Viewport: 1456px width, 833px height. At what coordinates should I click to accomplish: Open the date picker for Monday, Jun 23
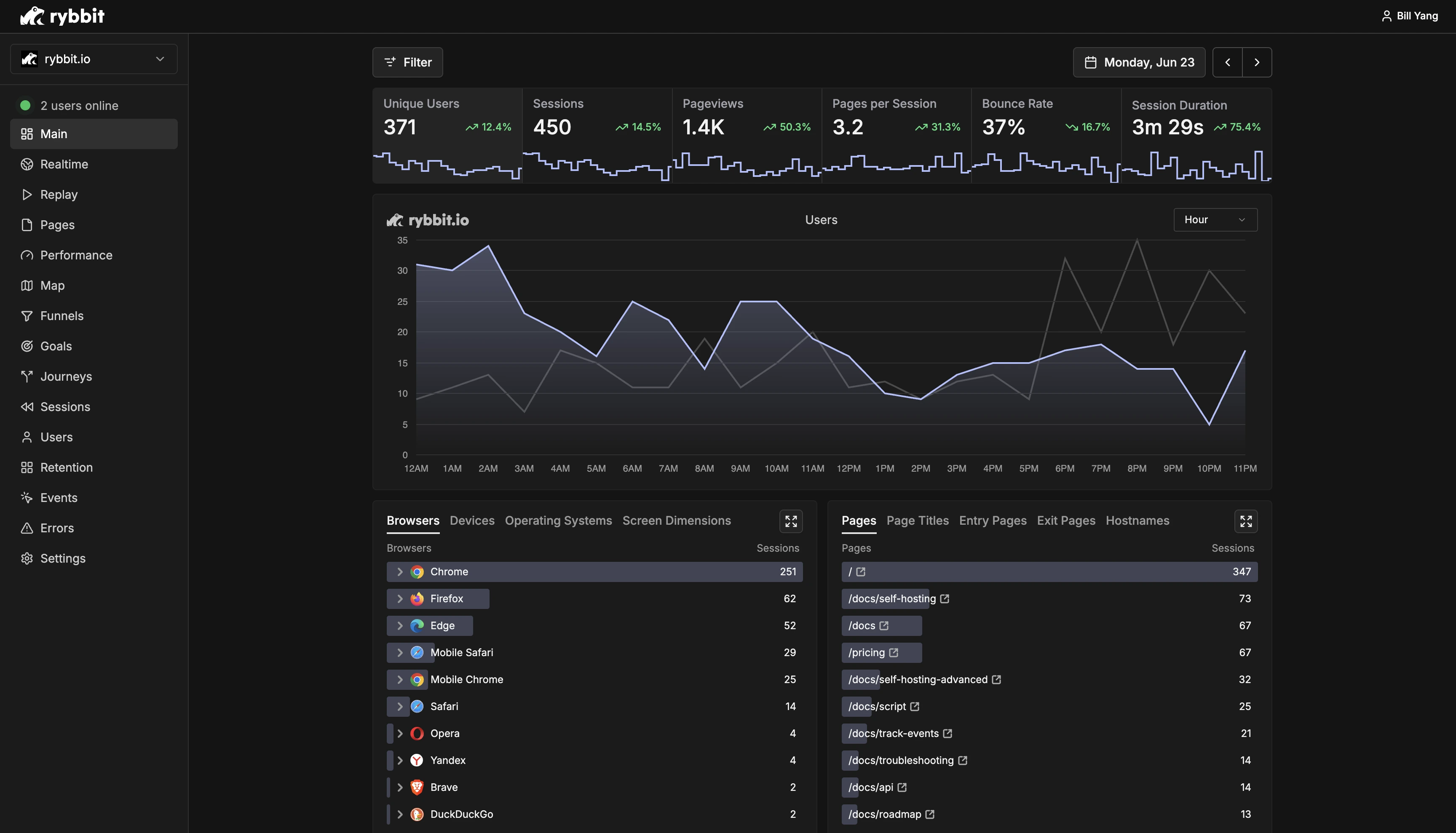click(x=1138, y=62)
